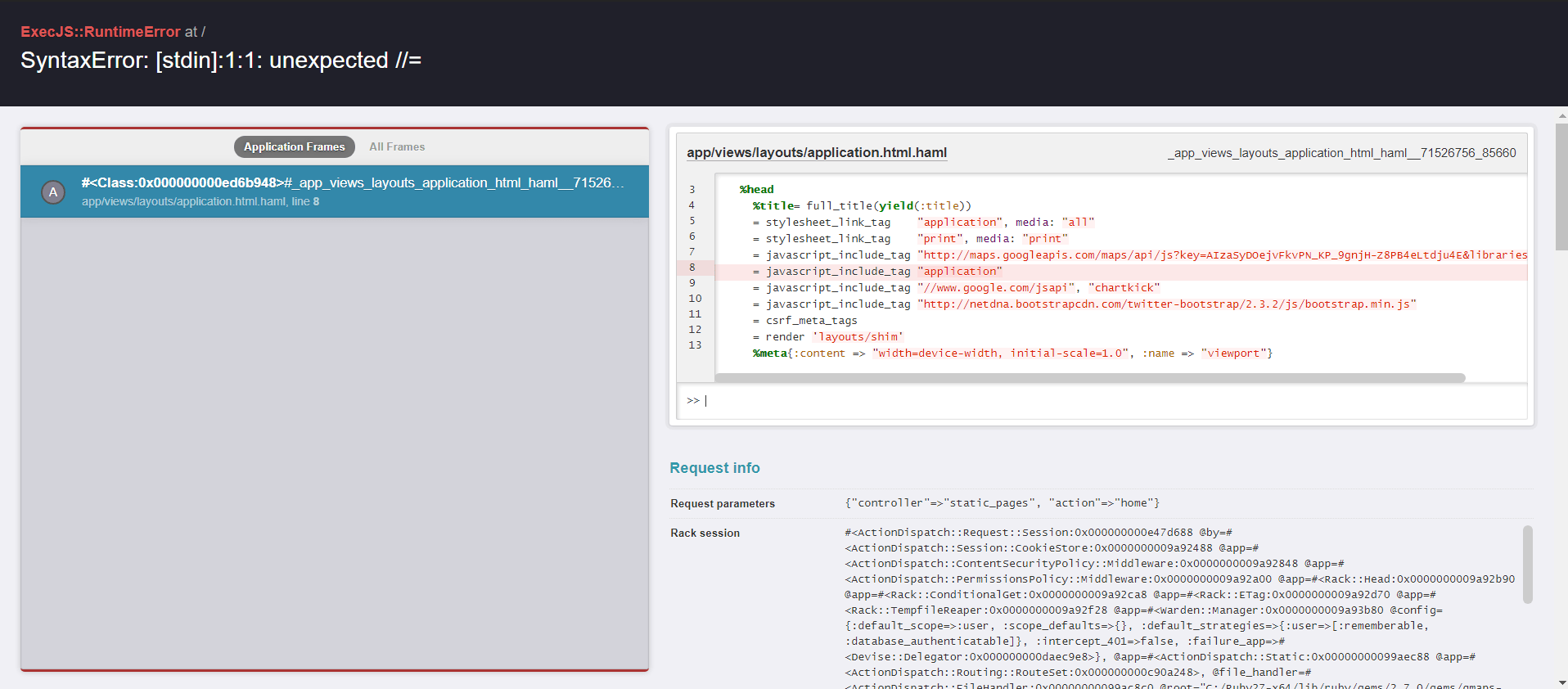Click the page vertical scrollbar thumb
The width and height of the screenshot is (1568, 689).
(1561, 187)
